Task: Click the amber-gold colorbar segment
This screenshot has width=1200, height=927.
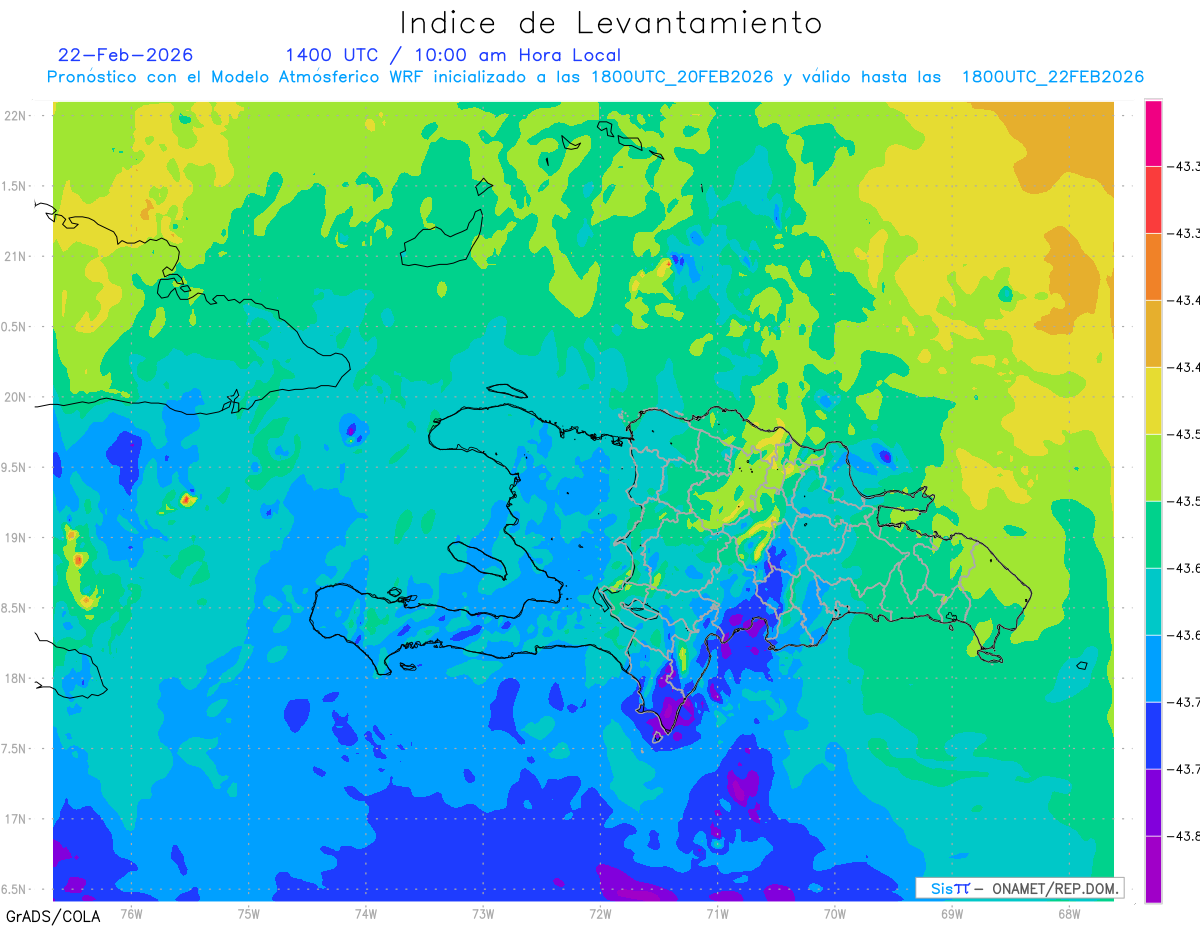Action: tap(1153, 334)
